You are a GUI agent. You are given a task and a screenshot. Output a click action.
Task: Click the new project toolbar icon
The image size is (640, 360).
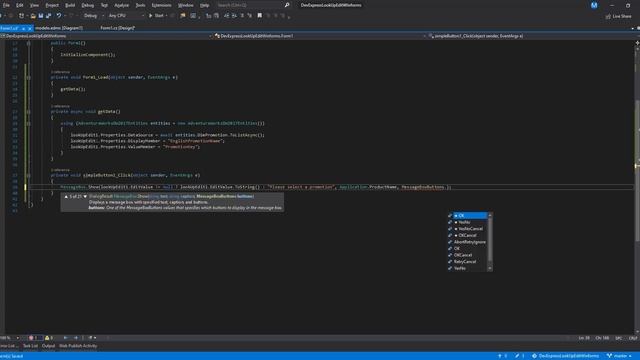[x=21, y=16]
